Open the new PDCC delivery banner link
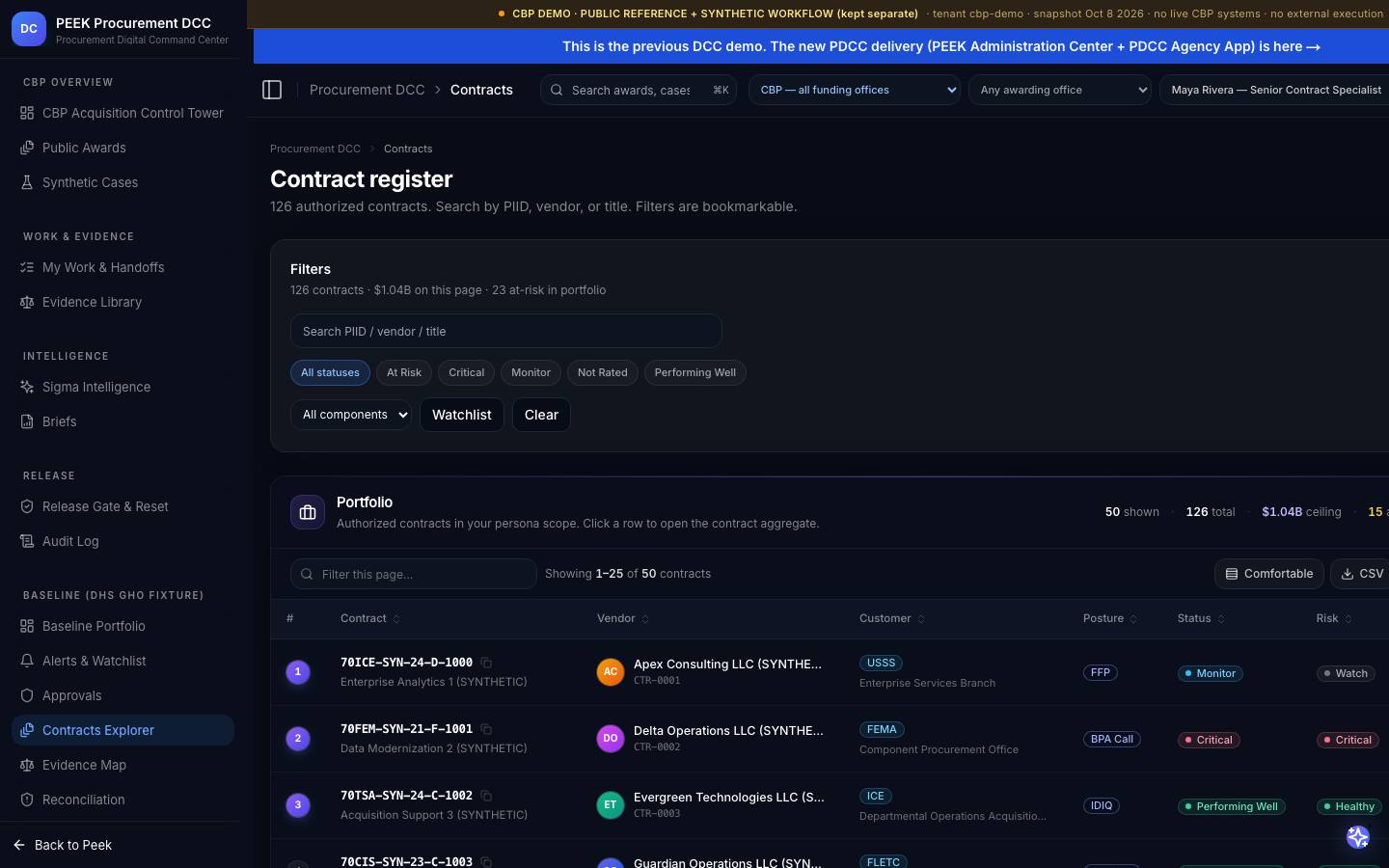Image resolution: width=1389 pixels, height=868 pixels. 941,46
